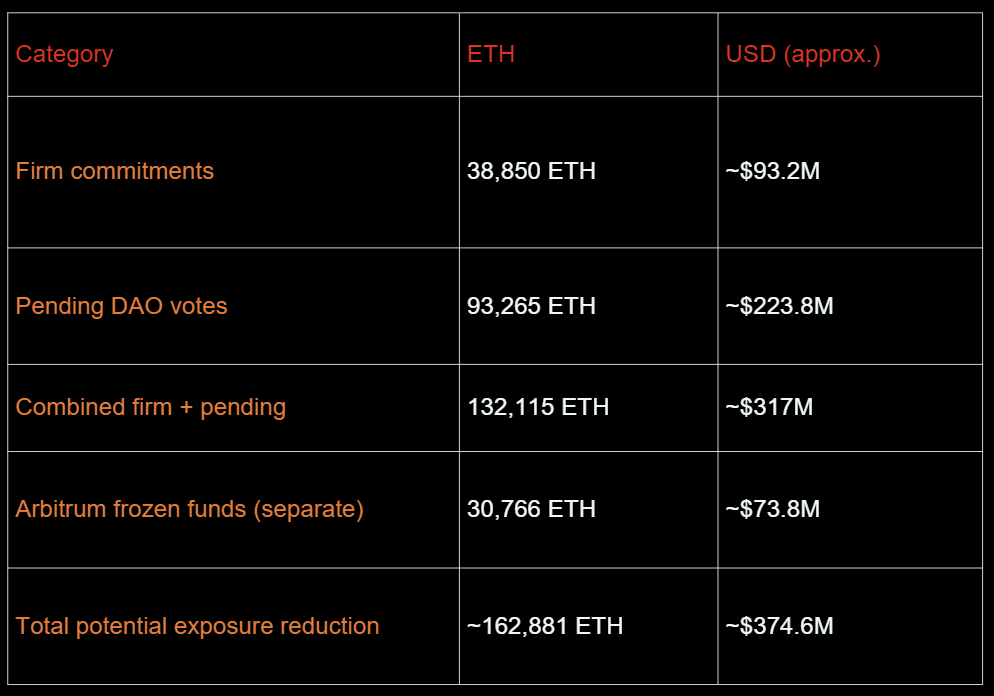Click the USD (approx.) column header
The width and height of the screenshot is (994, 696).
(x=803, y=55)
